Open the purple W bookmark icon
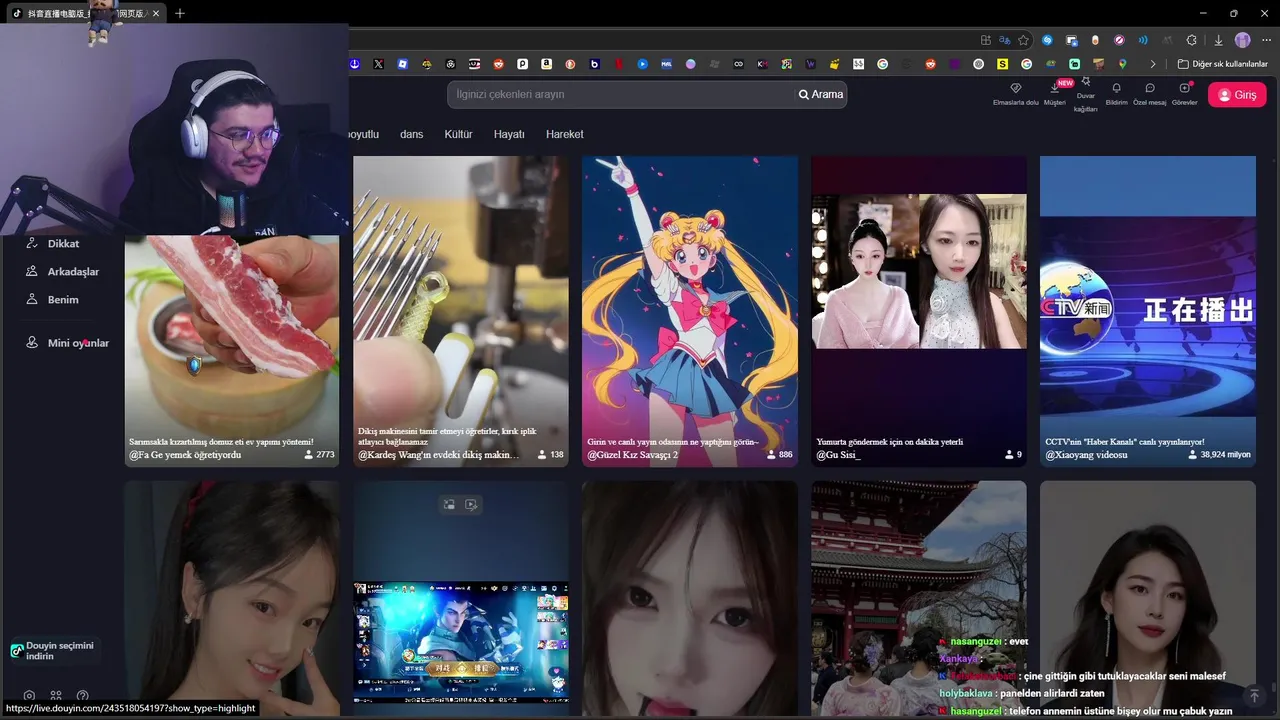This screenshot has height=720, width=1280. [x=811, y=64]
